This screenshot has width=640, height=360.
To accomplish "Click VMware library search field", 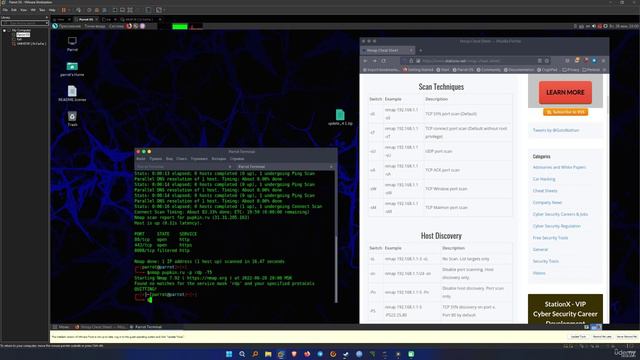I will (24, 23).
